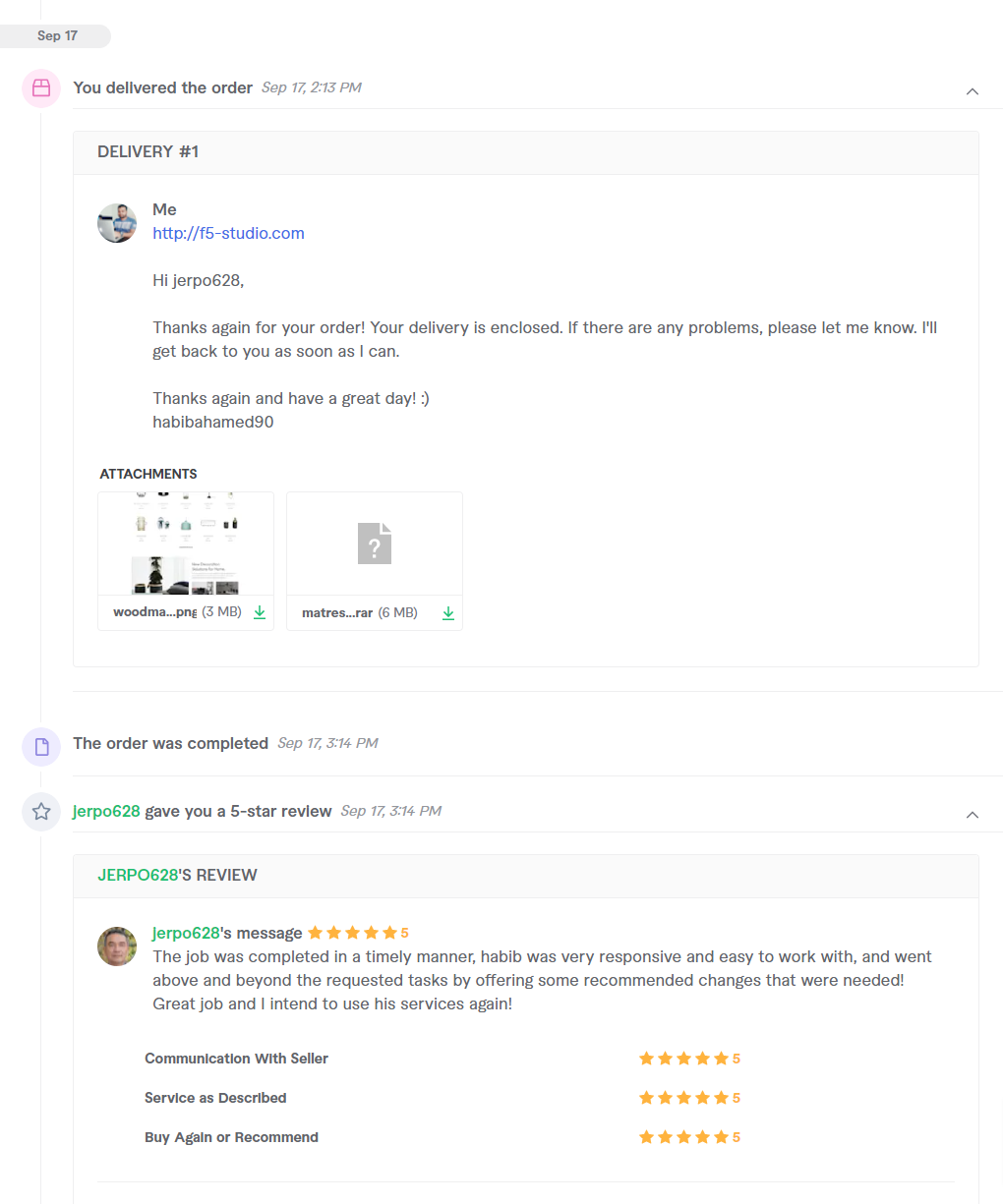Open jerpo628 profile from review event

pyautogui.click(x=106, y=811)
